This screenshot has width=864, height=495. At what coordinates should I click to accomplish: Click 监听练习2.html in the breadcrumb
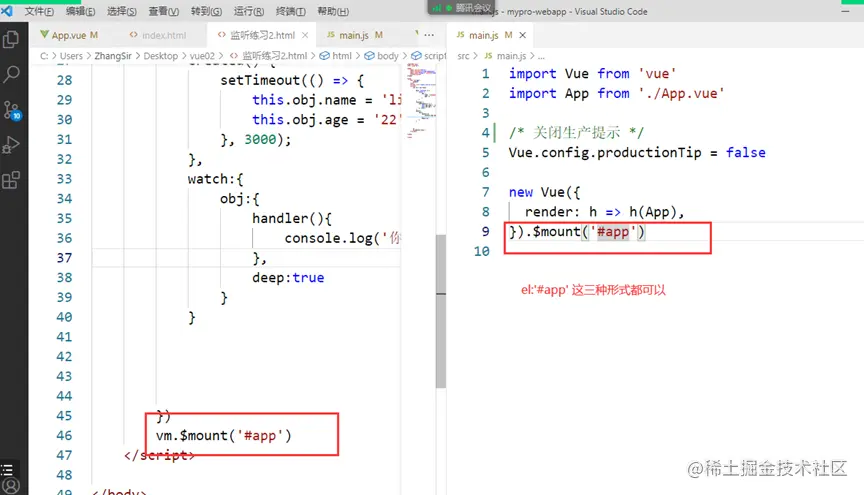[274, 56]
